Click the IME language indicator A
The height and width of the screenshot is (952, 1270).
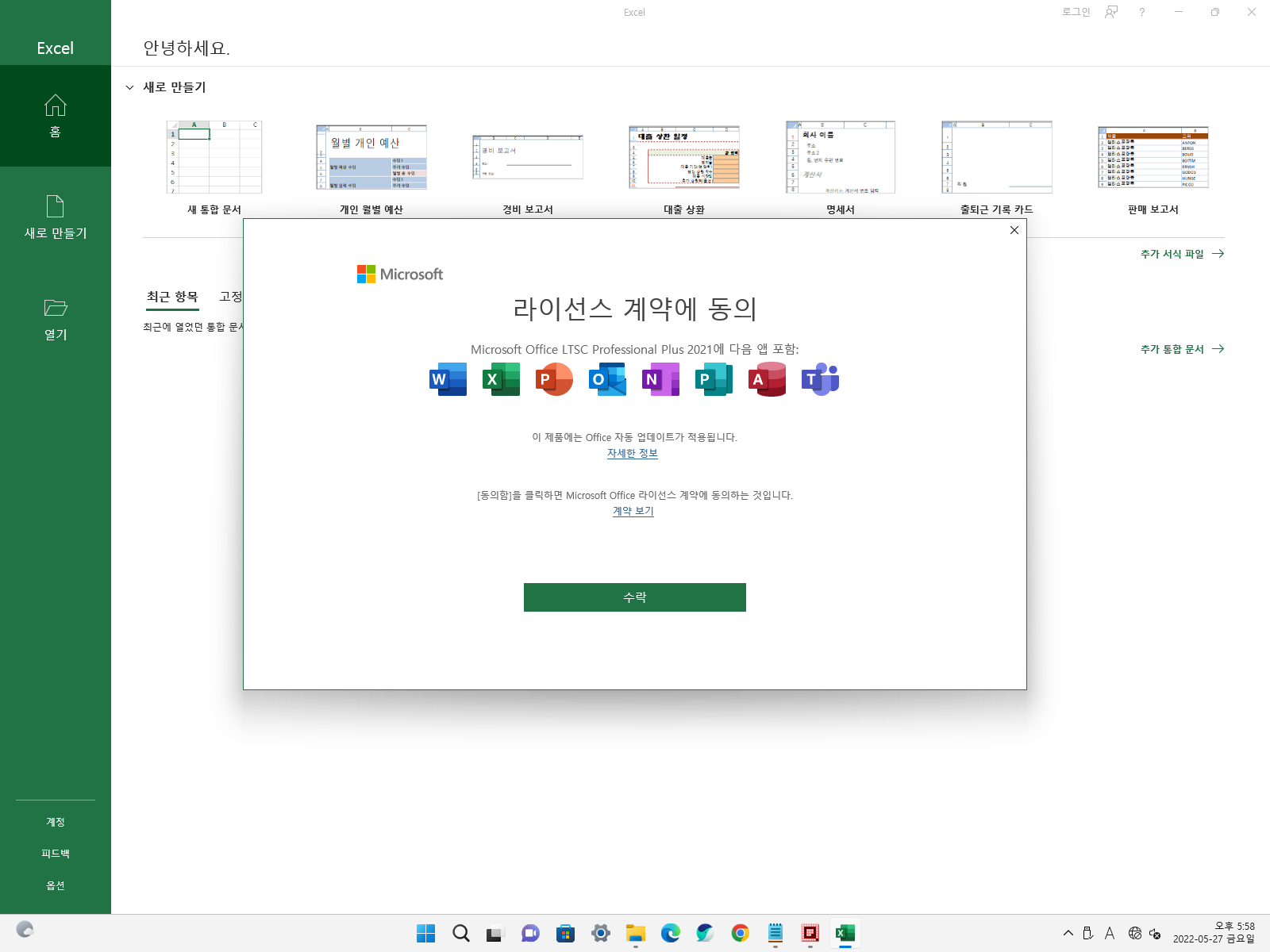tap(1110, 934)
